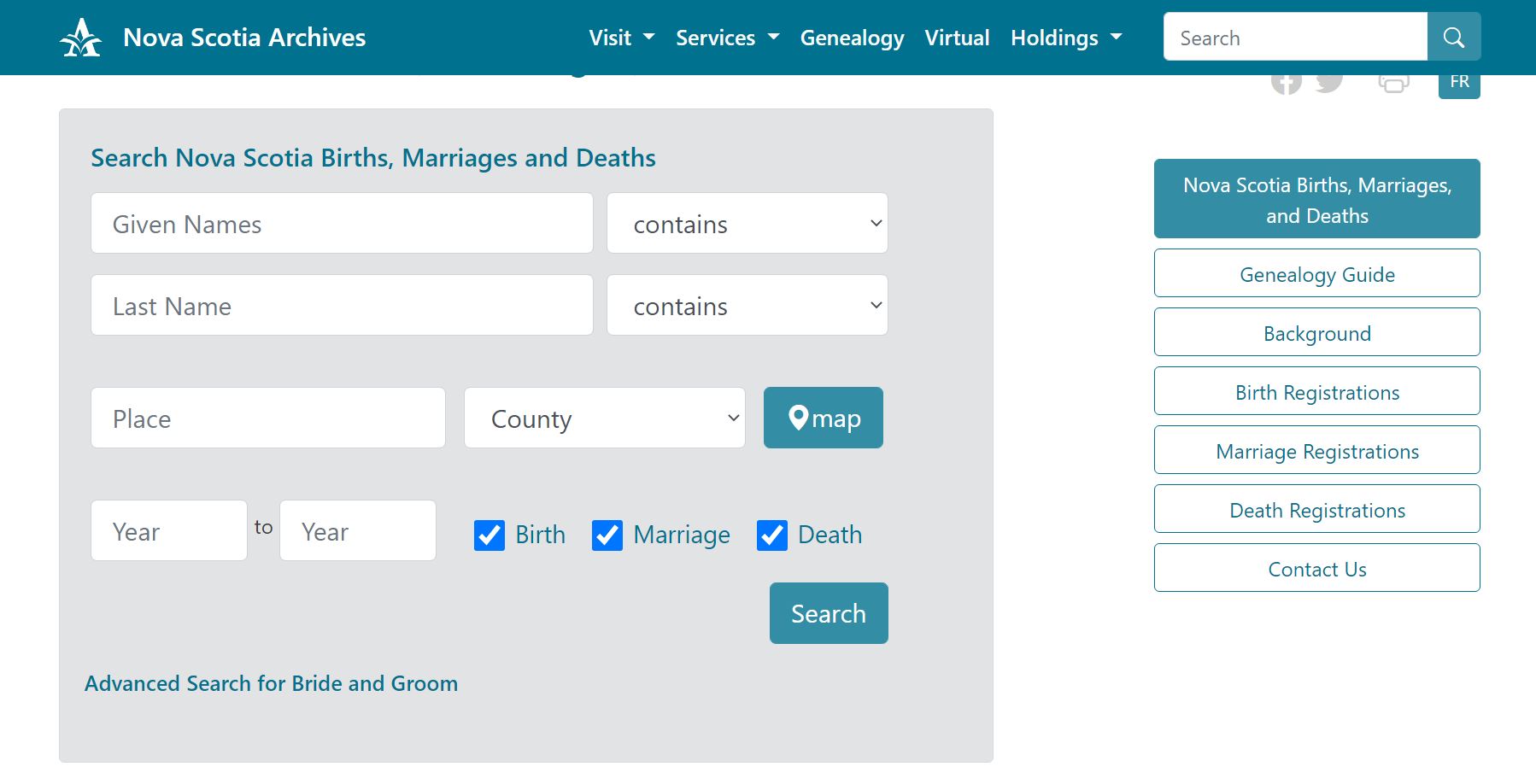Image resolution: width=1536 pixels, height=784 pixels.
Task: Switch language with the FR button
Action: tap(1459, 84)
